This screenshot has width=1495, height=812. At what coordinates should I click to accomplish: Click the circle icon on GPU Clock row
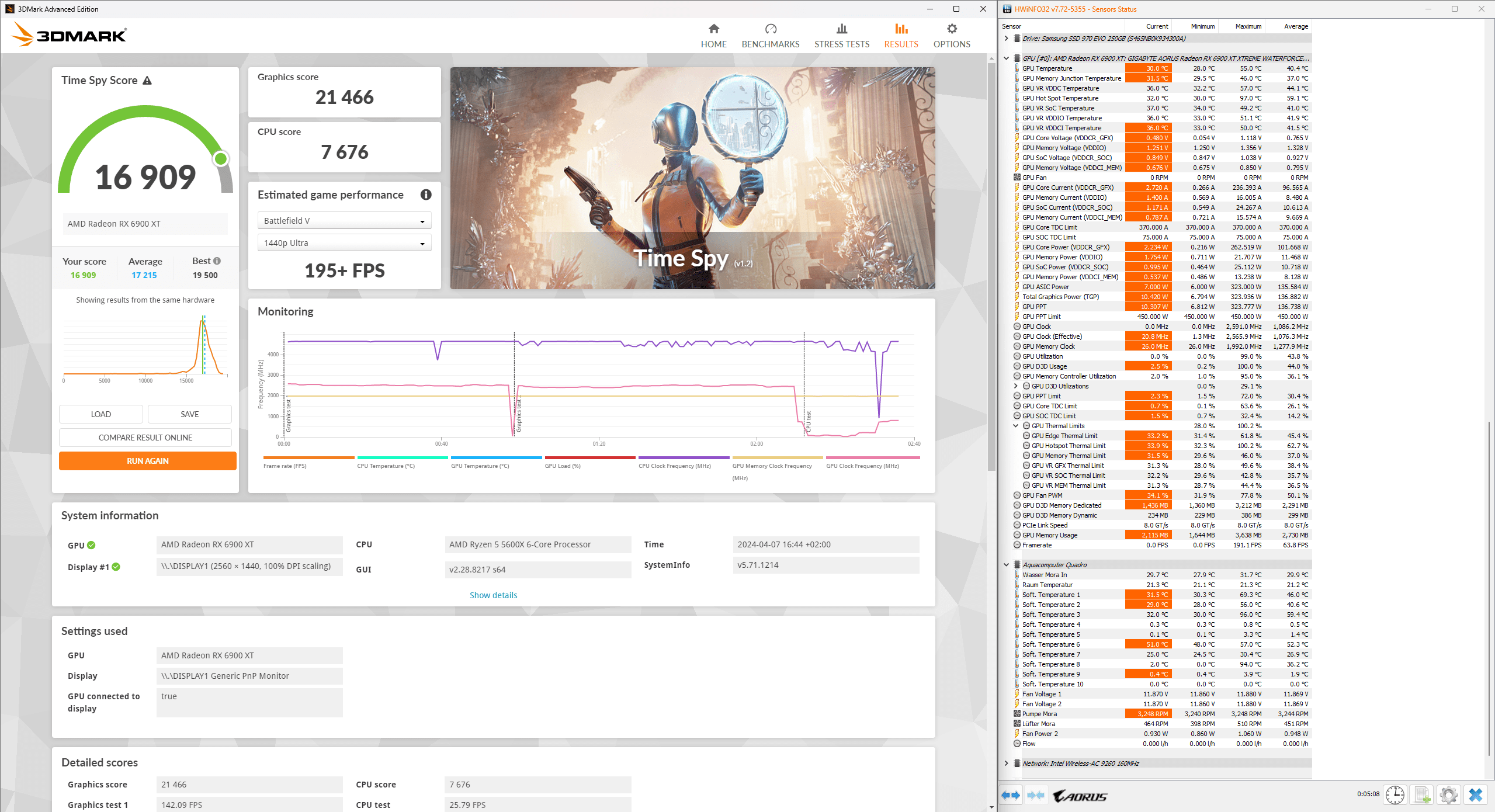pos(1017,327)
